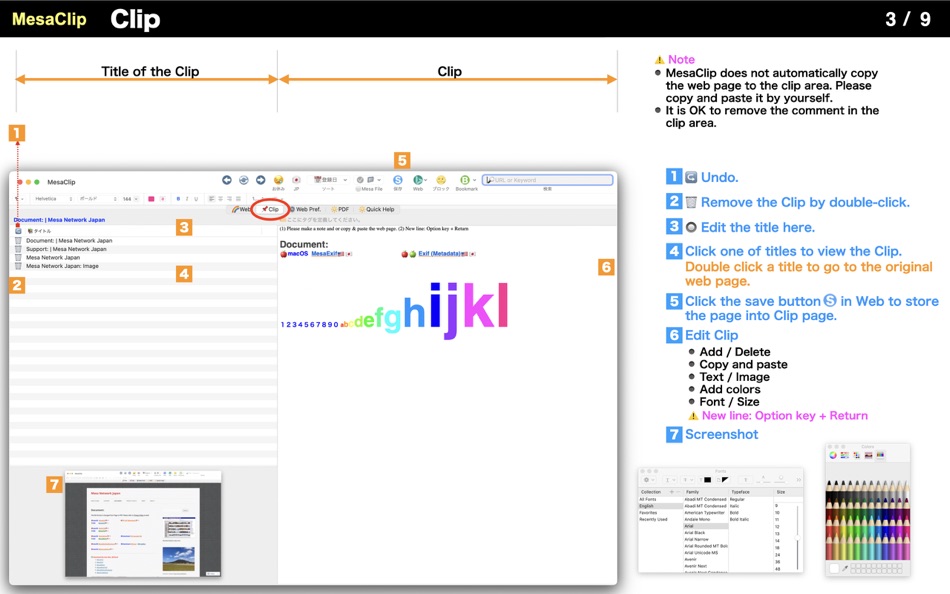Open the gear actions menu in Fonts panel
The image size is (950, 594).
tap(649, 480)
